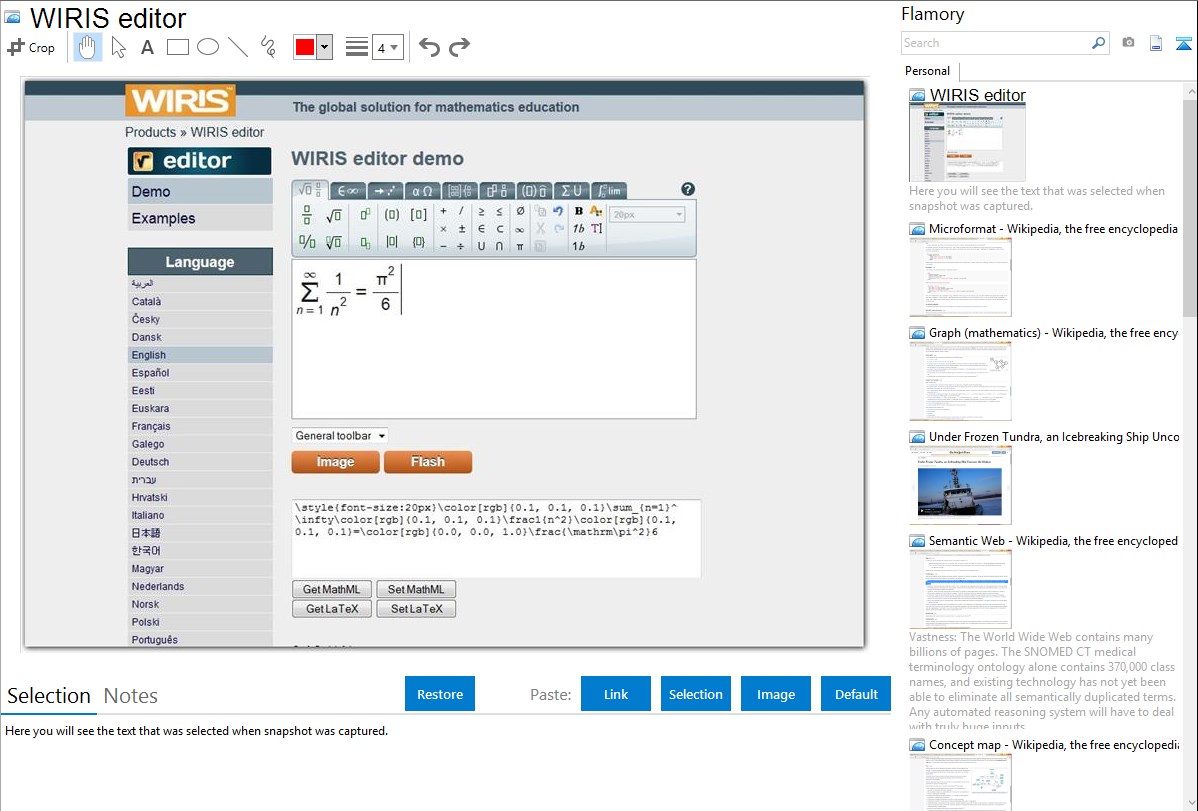
Task: Open the Personal tab
Action: 927,71
